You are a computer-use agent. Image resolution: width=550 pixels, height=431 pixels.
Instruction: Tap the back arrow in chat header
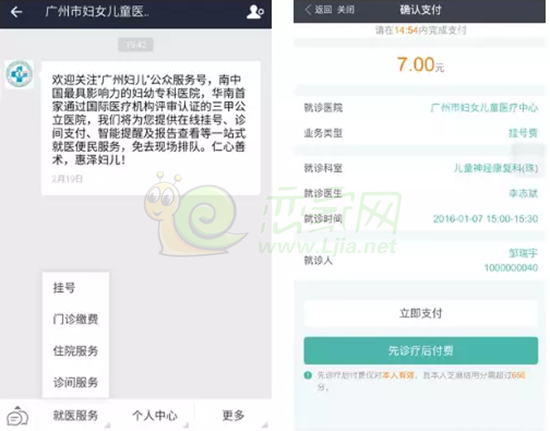point(16,12)
